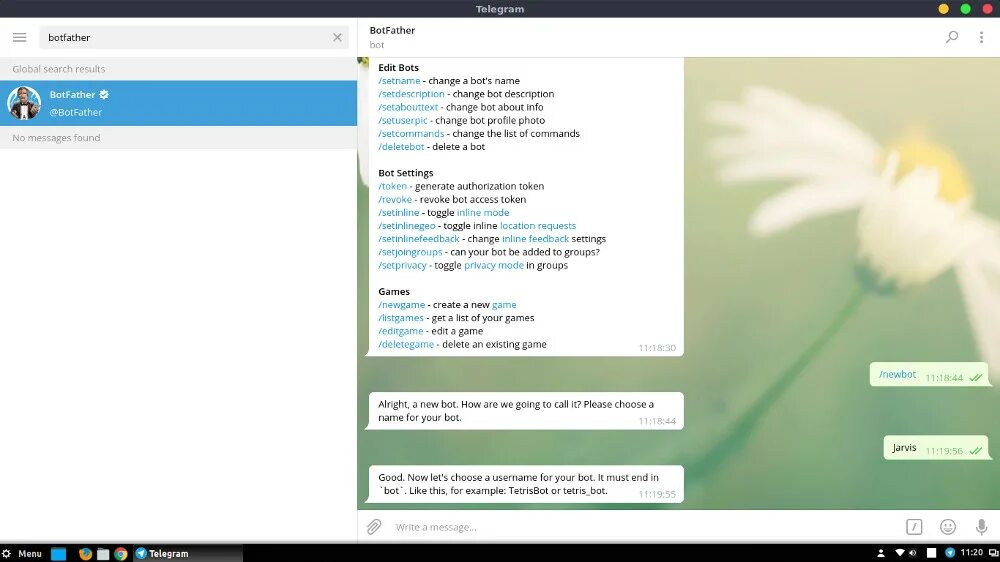Image resolution: width=1000 pixels, height=562 pixels.
Task: Open the inline feedback link
Action: [535, 239]
